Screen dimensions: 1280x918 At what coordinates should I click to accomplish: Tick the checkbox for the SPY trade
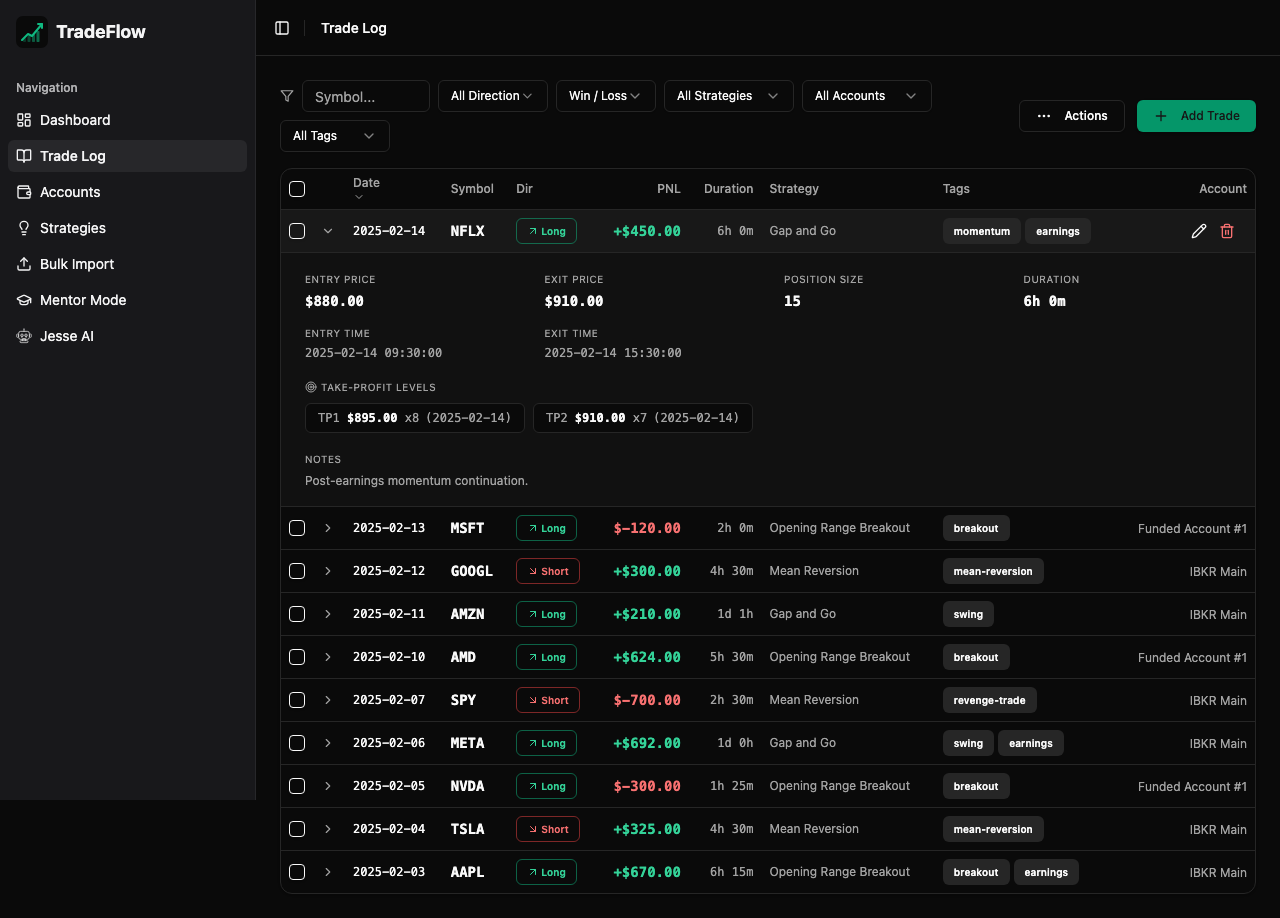[296, 700]
